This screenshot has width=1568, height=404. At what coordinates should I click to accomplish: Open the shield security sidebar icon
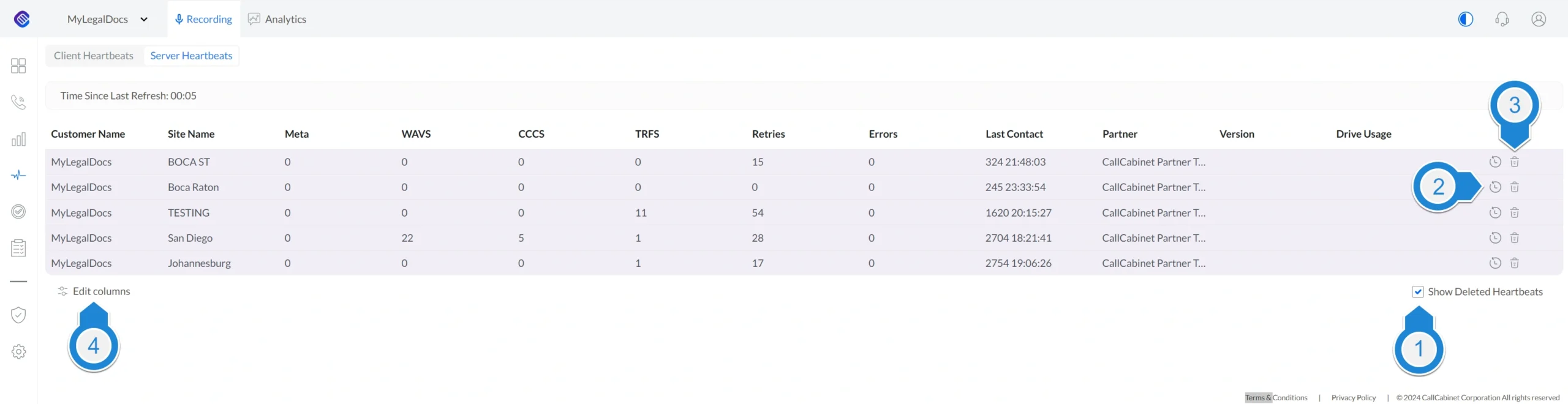18,315
